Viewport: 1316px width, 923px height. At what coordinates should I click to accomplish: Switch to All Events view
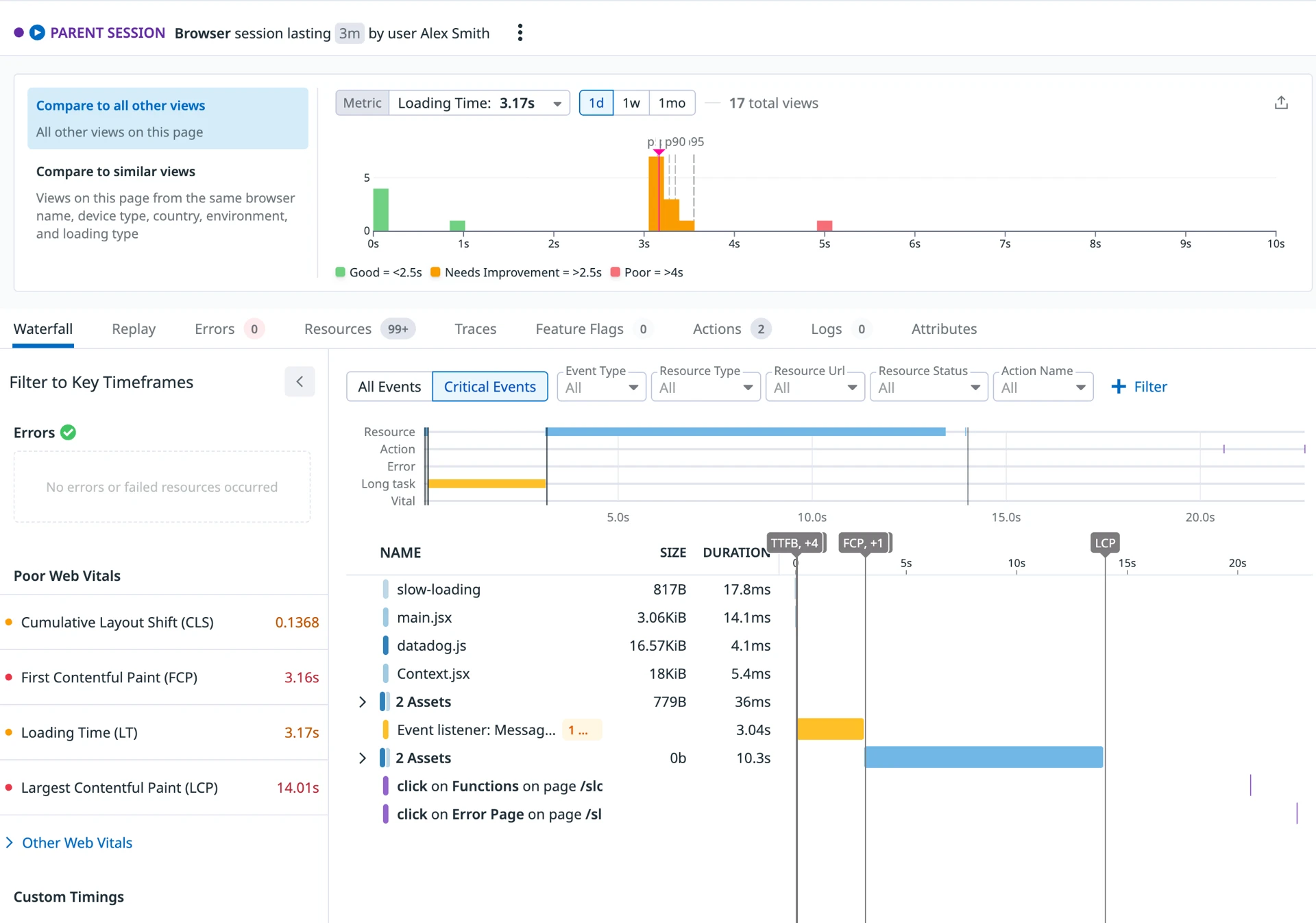tap(389, 387)
